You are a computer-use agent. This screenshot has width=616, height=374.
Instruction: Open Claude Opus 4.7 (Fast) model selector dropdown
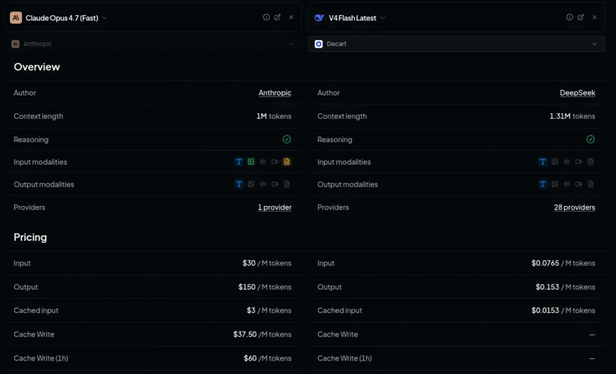tap(104, 18)
